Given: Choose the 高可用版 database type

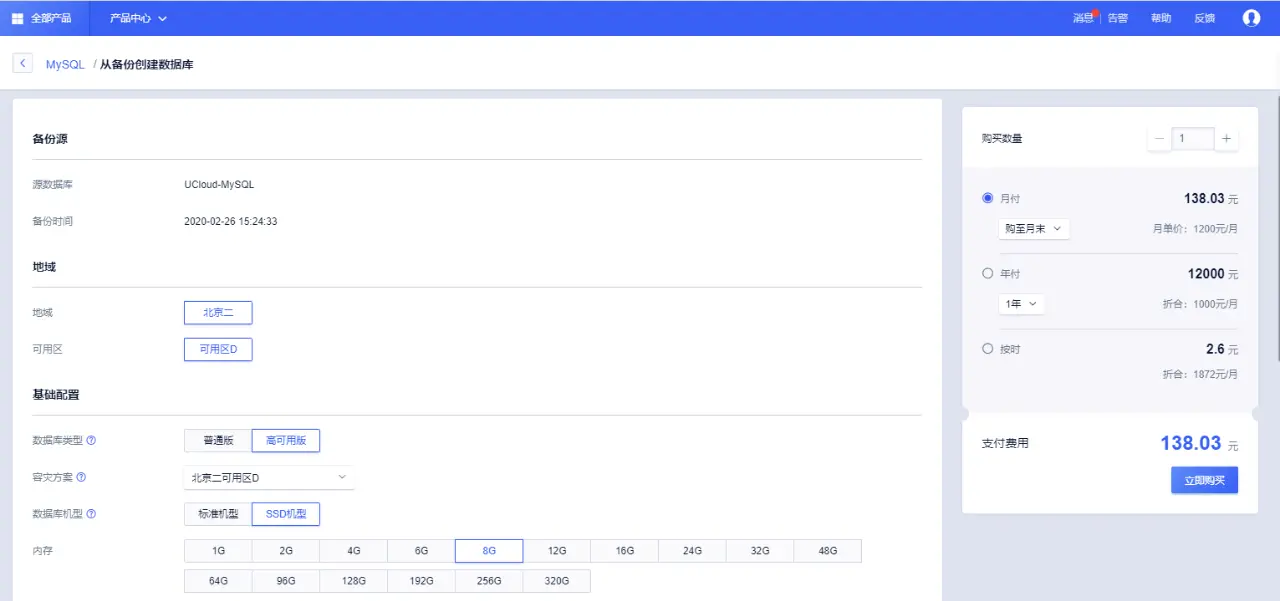Looking at the screenshot, I should pyautogui.click(x=286, y=441).
